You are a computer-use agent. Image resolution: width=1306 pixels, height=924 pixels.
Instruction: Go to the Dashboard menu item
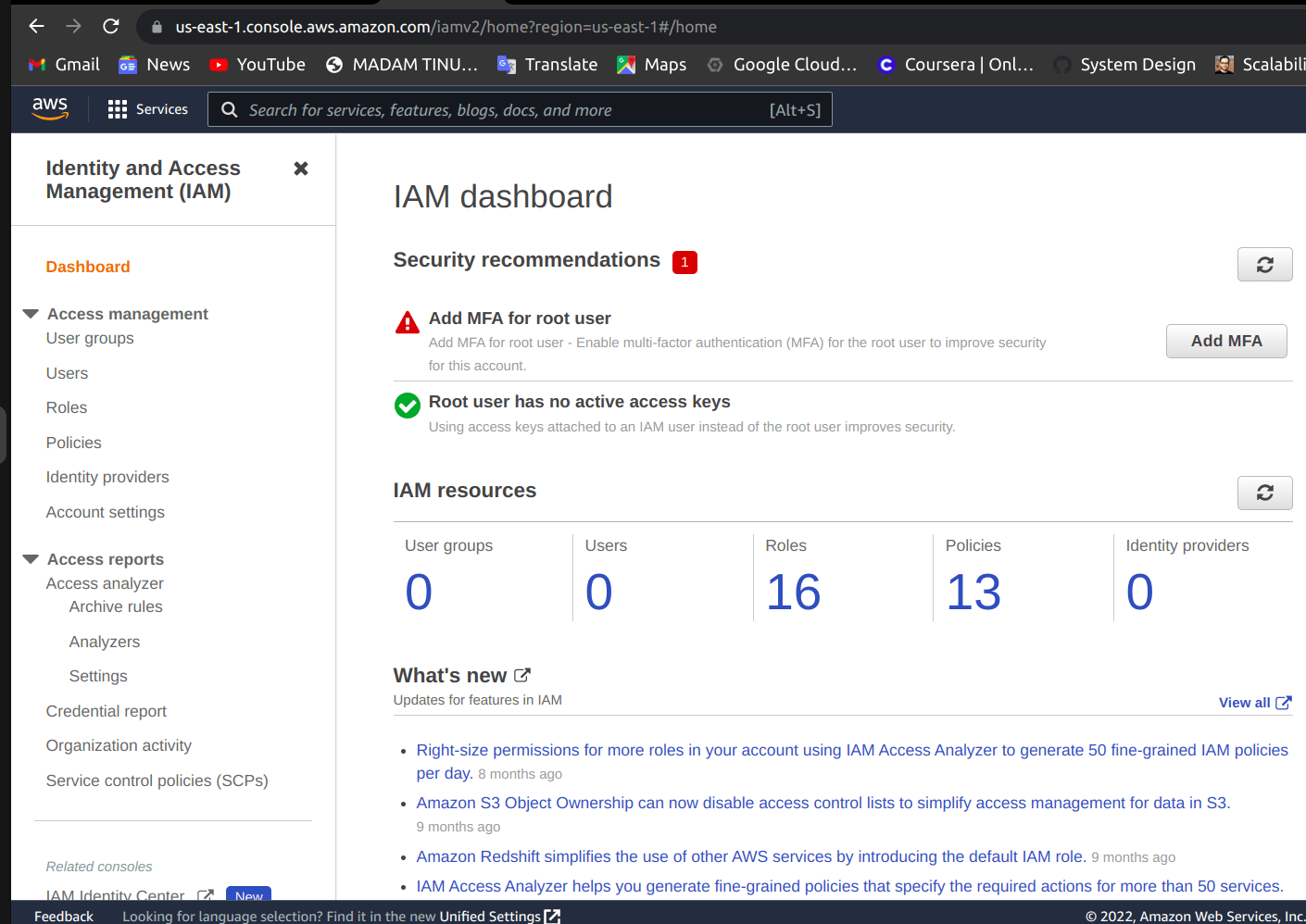(x=87, y=267)
